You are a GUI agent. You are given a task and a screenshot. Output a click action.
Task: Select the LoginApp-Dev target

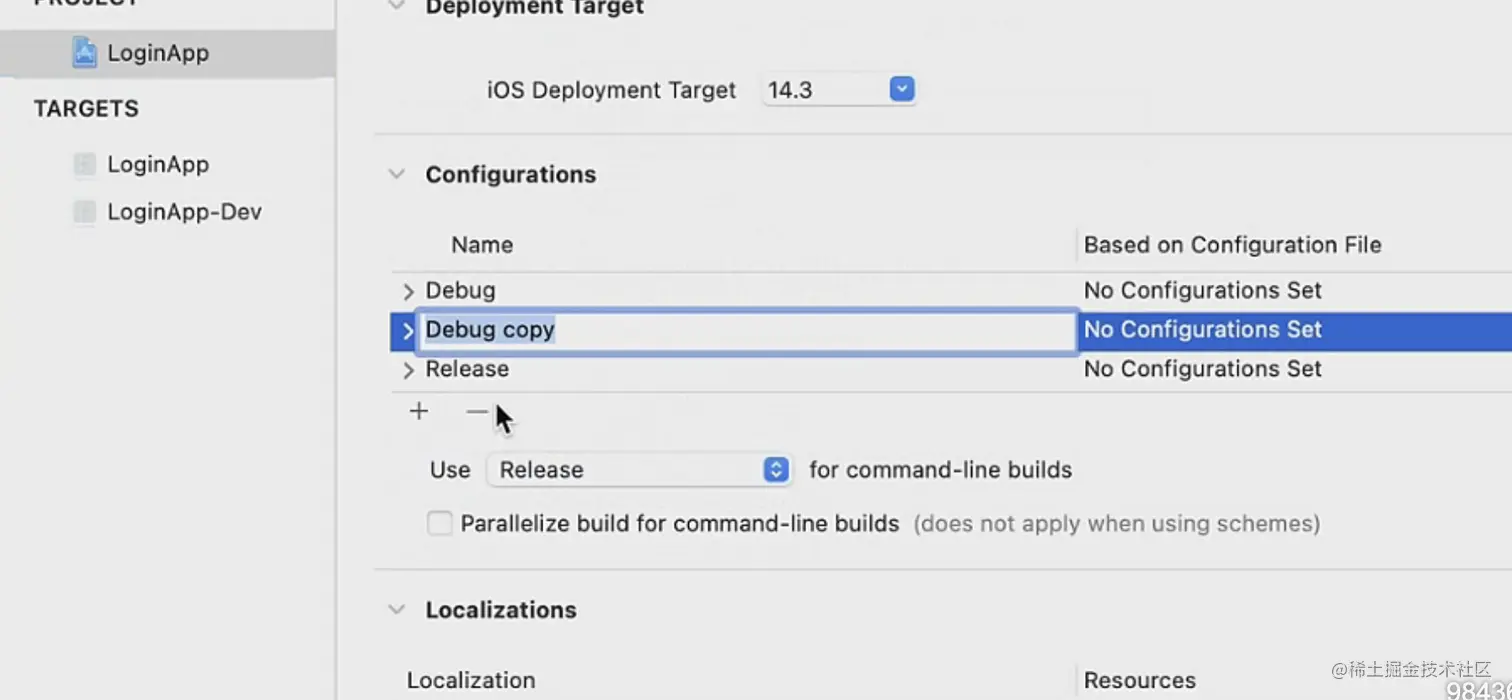184,212
